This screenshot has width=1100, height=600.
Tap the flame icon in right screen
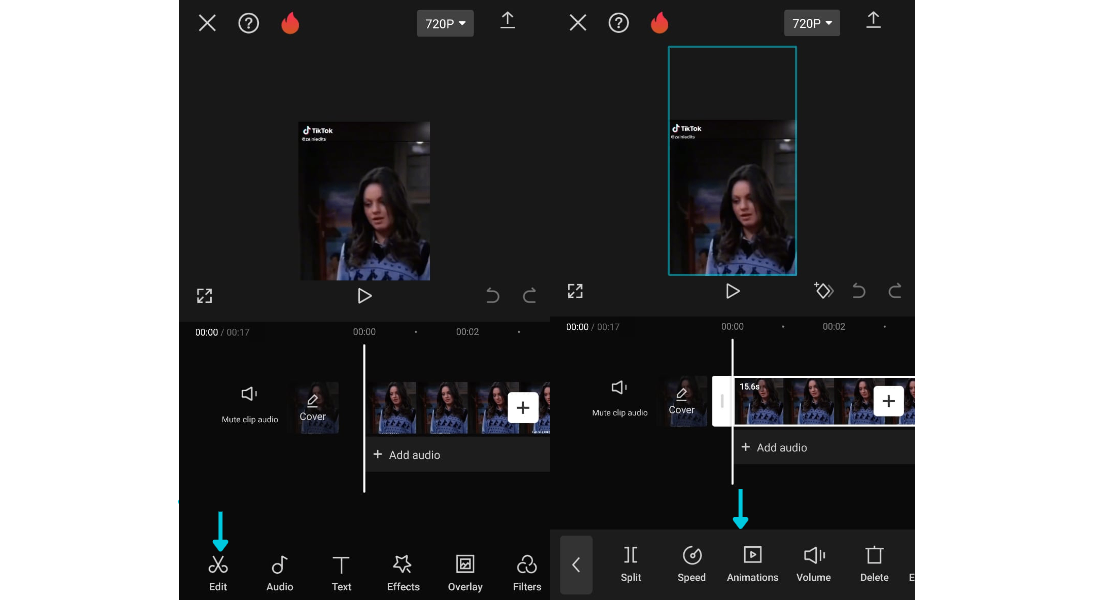[659, 23]
